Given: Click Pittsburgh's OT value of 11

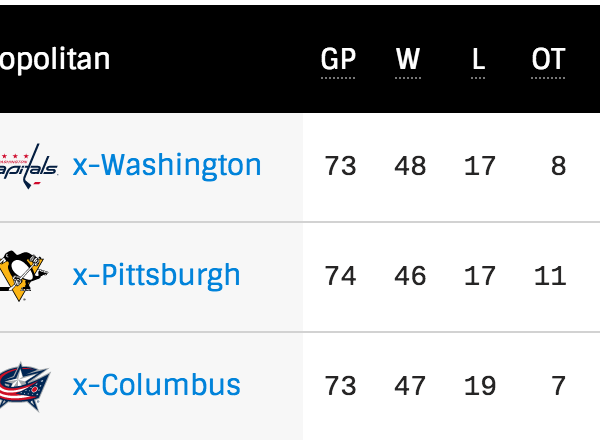Looking at the screenshot, I should click(x=550, y=276).
